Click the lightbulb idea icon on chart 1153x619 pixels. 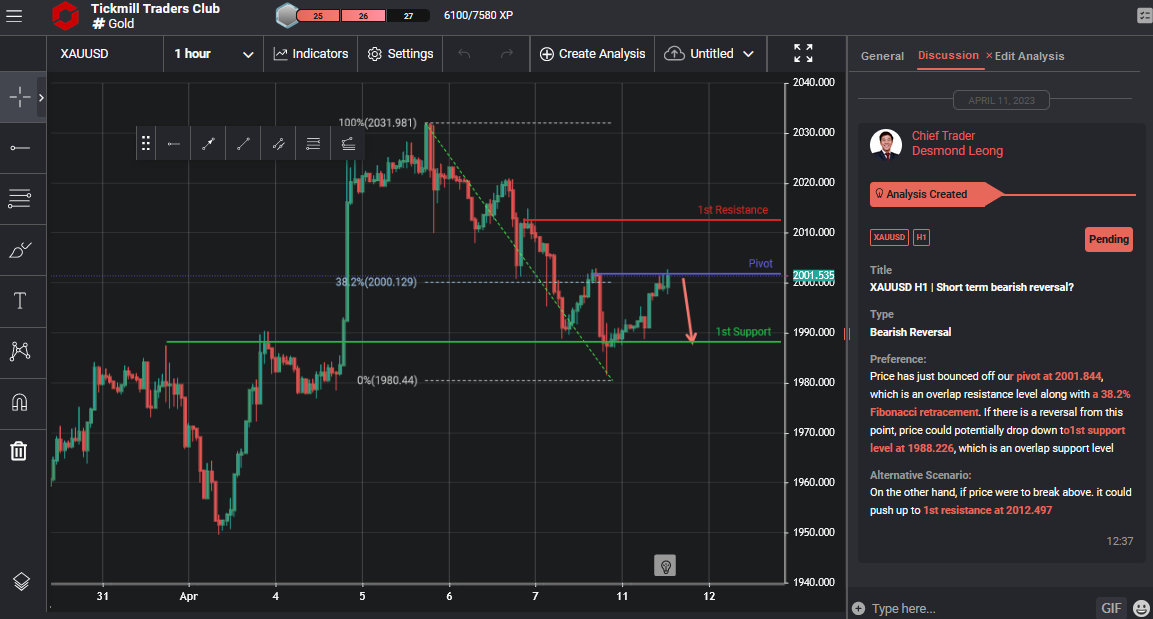pos(665,565)
